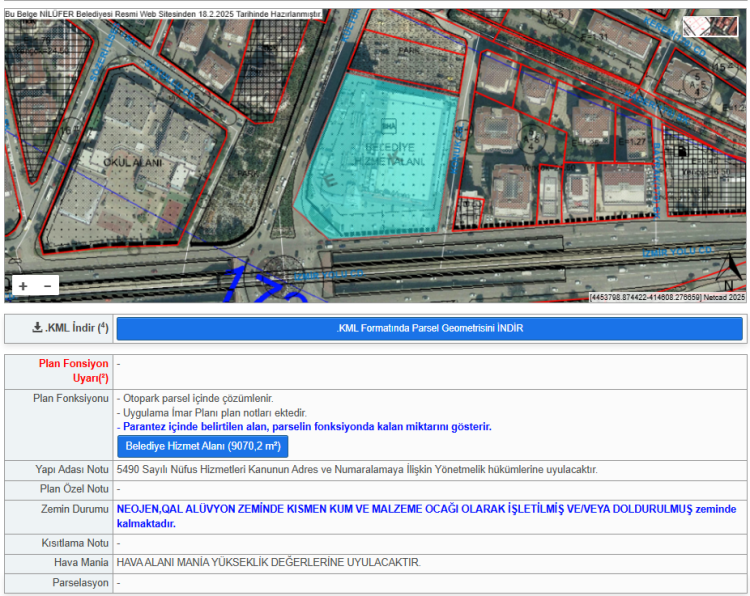Screen dimensions: 750x596
Task: Zoom out of the map with minus button
Action: (x=47, y=286)
